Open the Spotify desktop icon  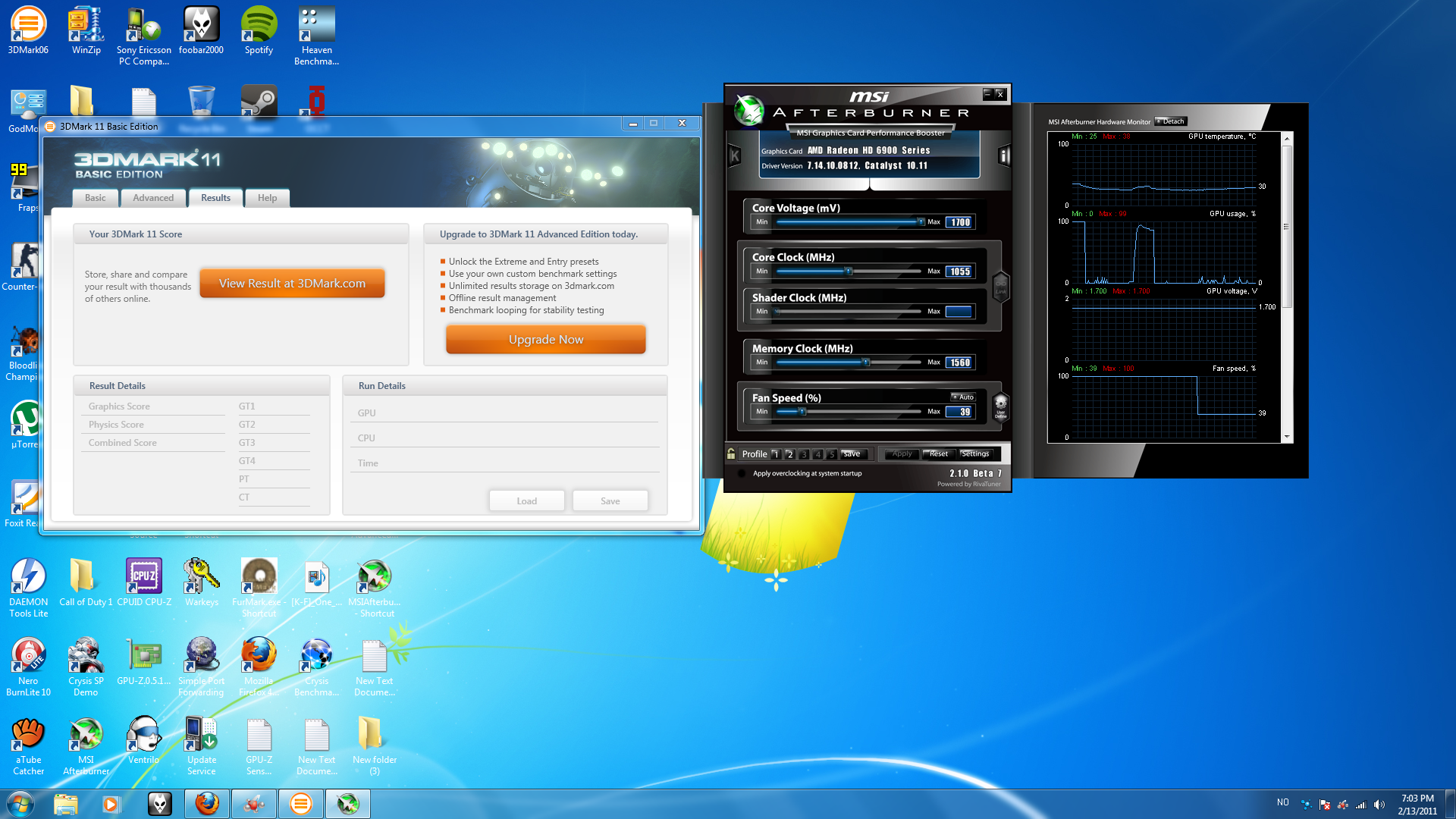259,30
